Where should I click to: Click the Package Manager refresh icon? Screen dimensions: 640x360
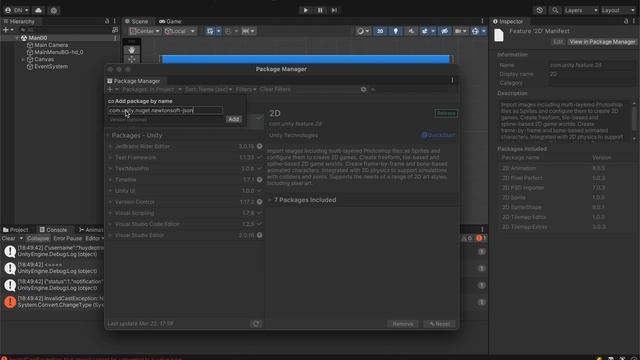256,324
